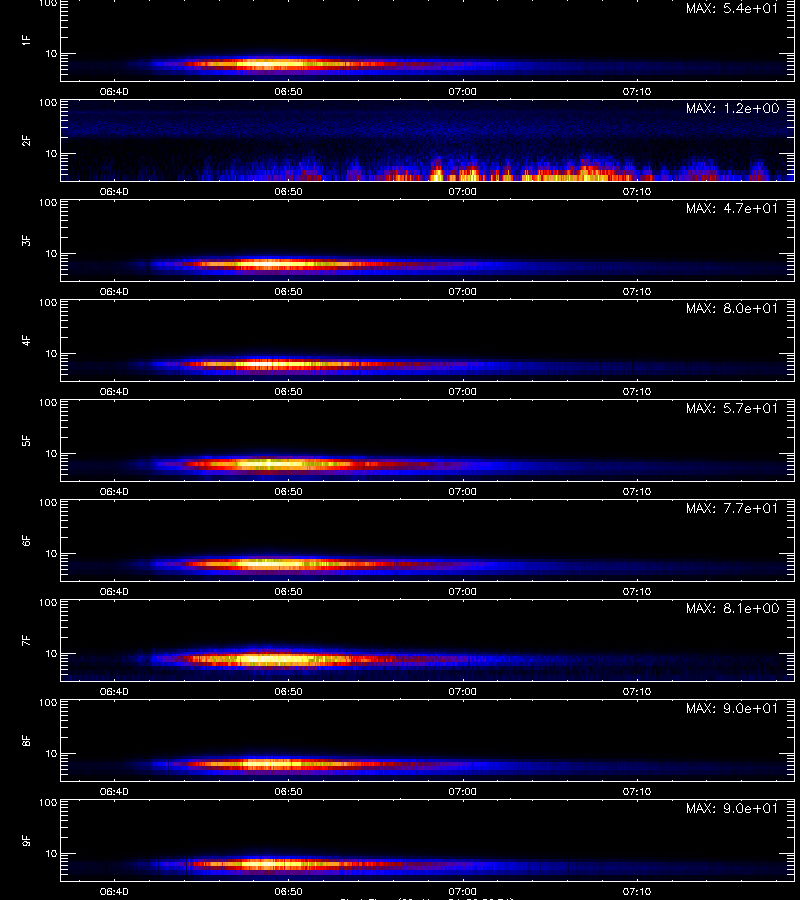Click the 07:10 time label under panel 7F
This screenshot has width=800, height=900.
(637, 691)
